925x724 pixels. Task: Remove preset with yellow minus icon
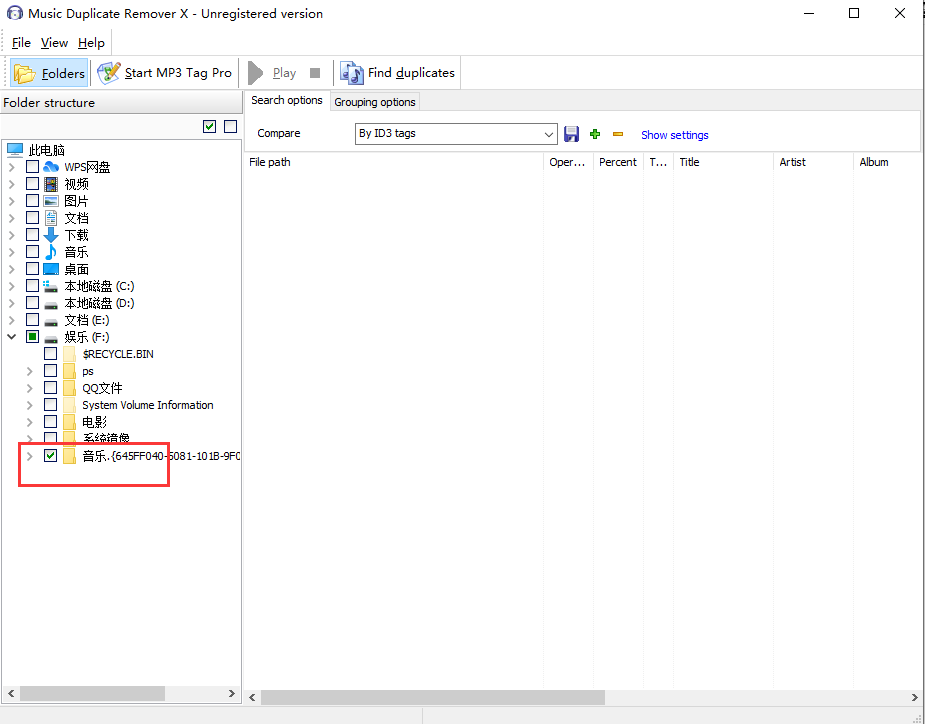coord(618,134)
